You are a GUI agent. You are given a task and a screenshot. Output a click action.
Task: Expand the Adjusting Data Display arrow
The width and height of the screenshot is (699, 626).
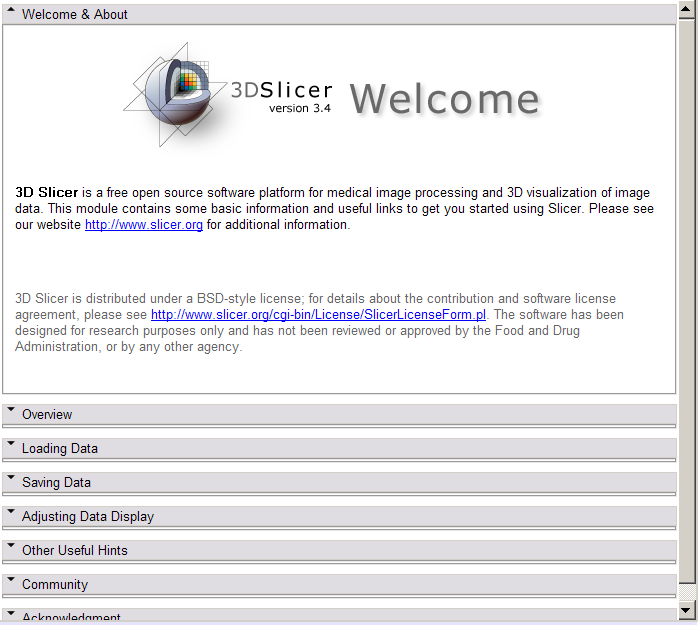[10, 515]
